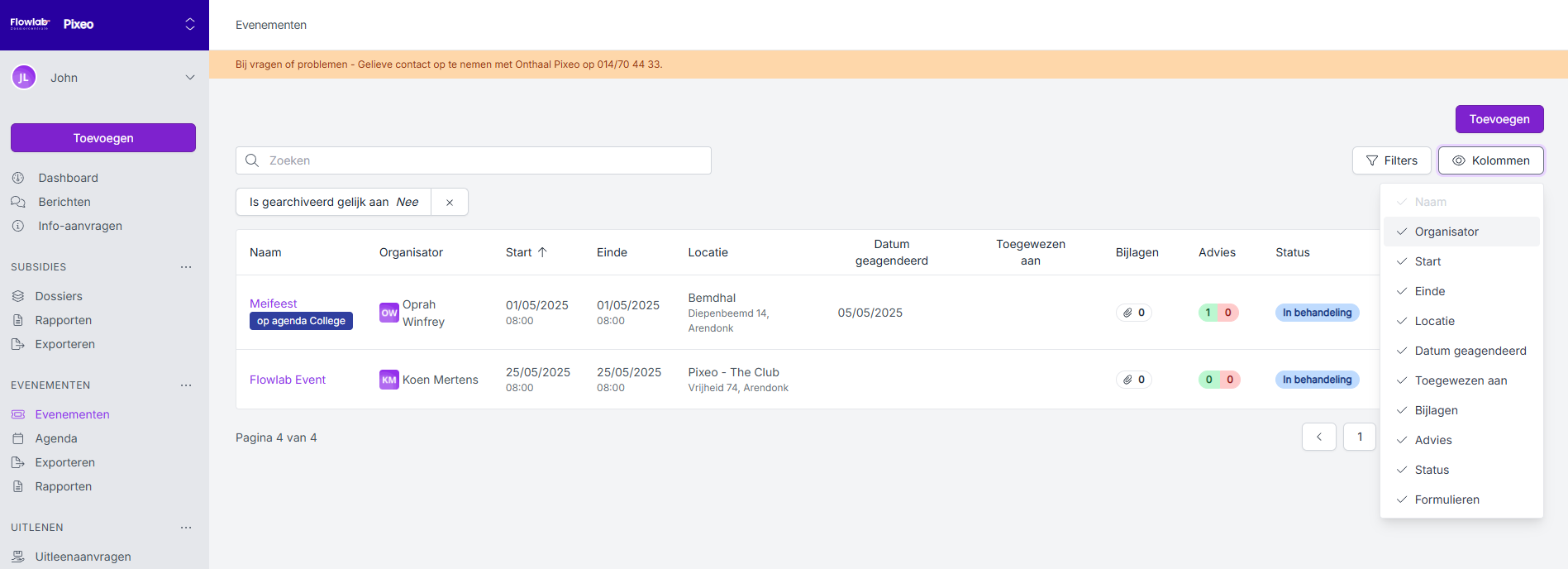Remove the 'Is gearchiveerd' filter chip
The width and height of the screenshot is (1568, 569).
pos(450,203)
